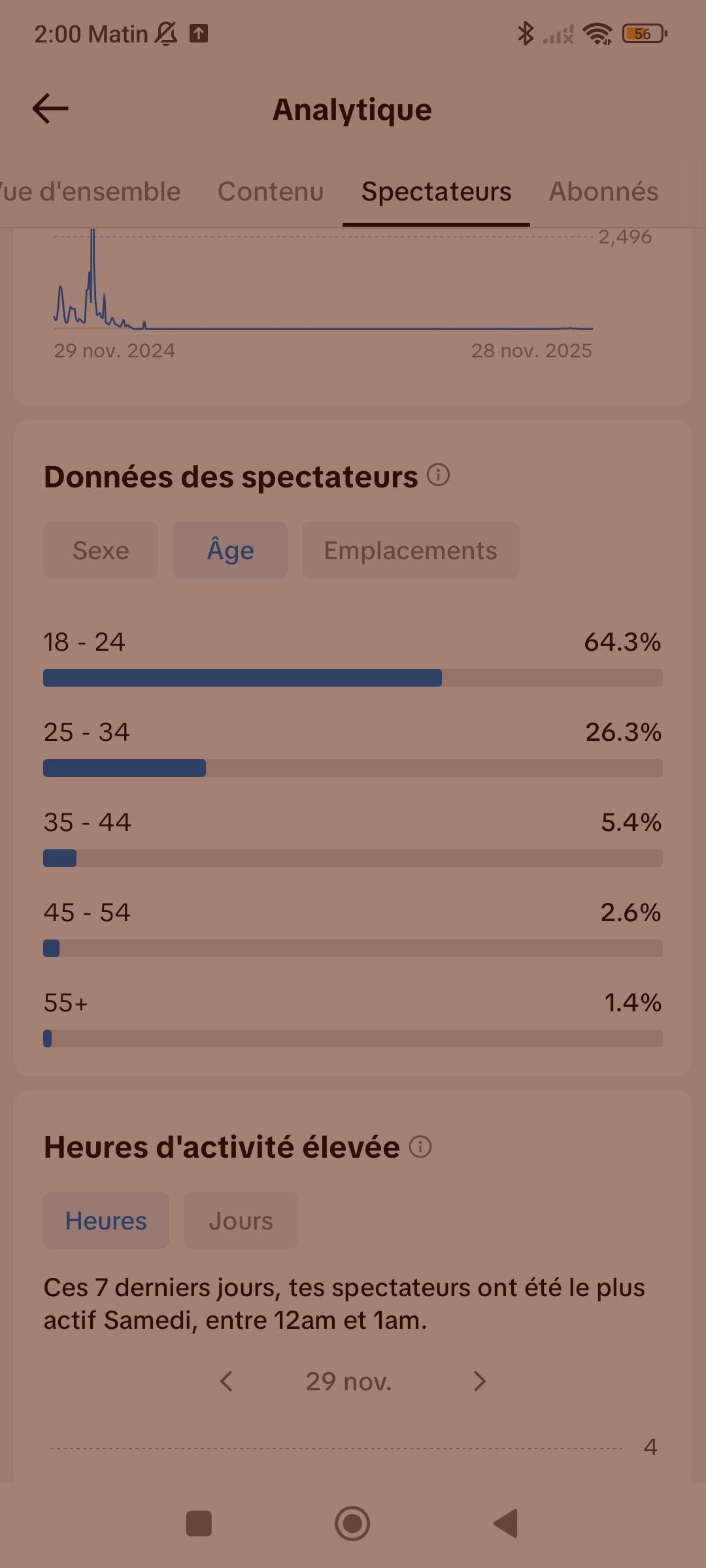Tap the Android back triangle button

click(505, 1524)
